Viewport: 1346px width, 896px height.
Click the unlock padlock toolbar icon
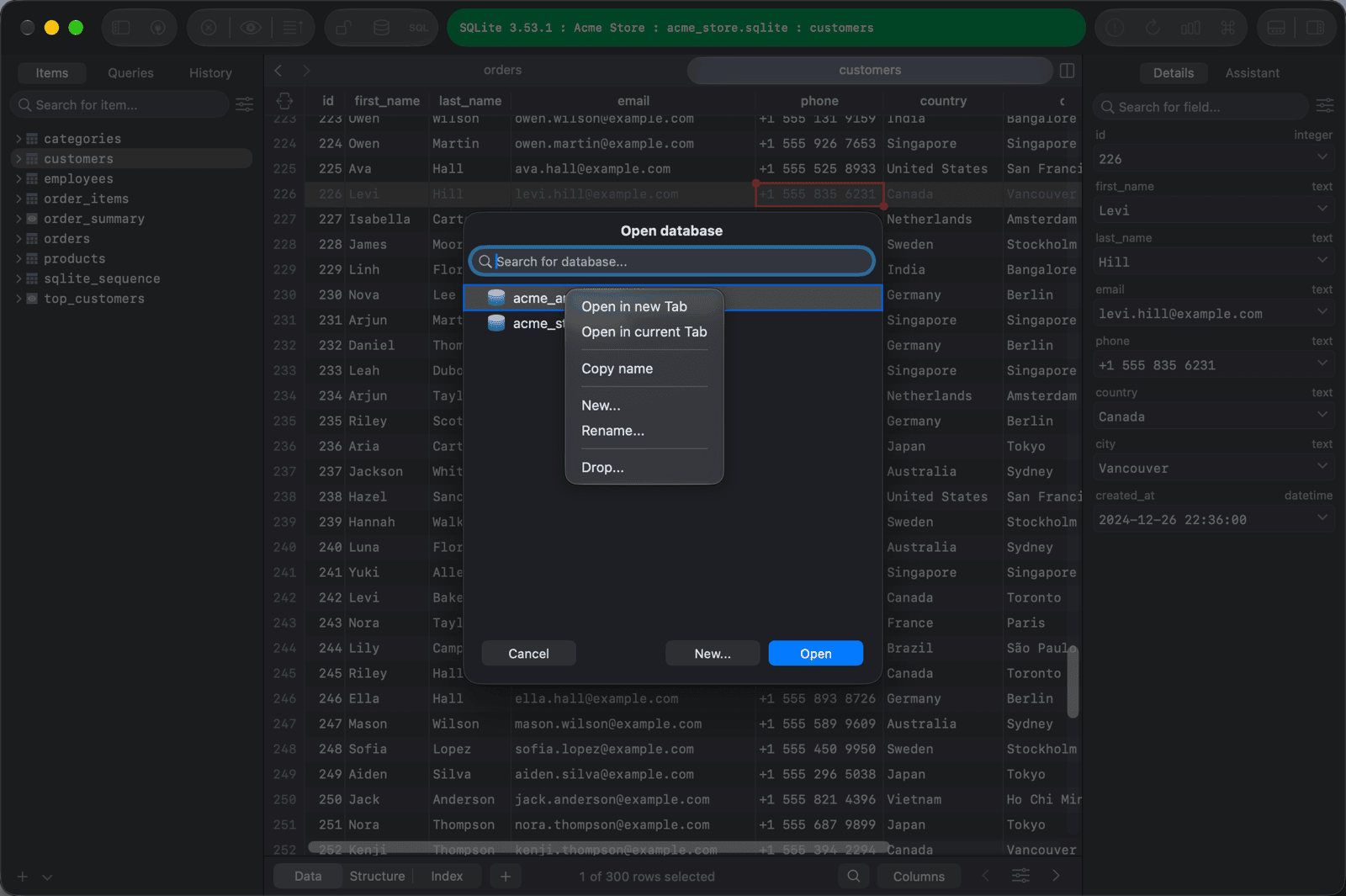[343, 28]
